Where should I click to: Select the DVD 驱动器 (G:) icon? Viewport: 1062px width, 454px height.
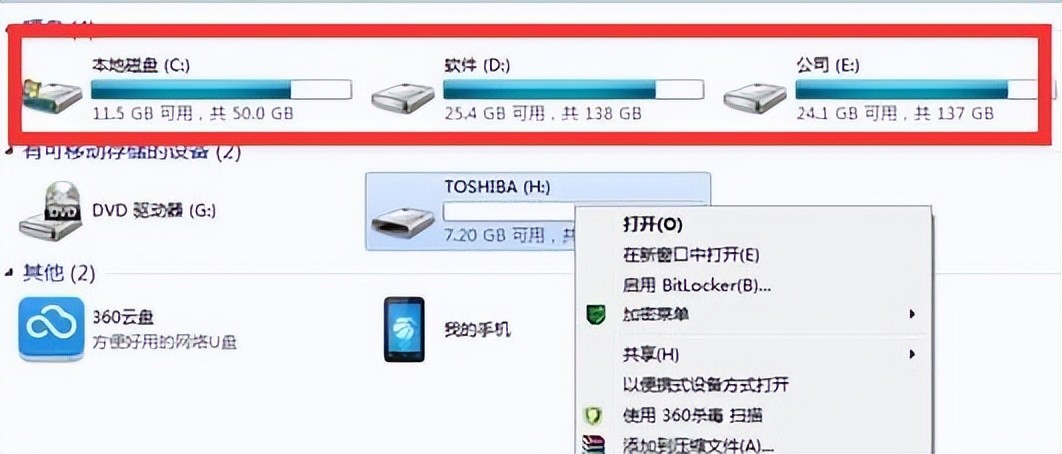(x=51, y=210)
